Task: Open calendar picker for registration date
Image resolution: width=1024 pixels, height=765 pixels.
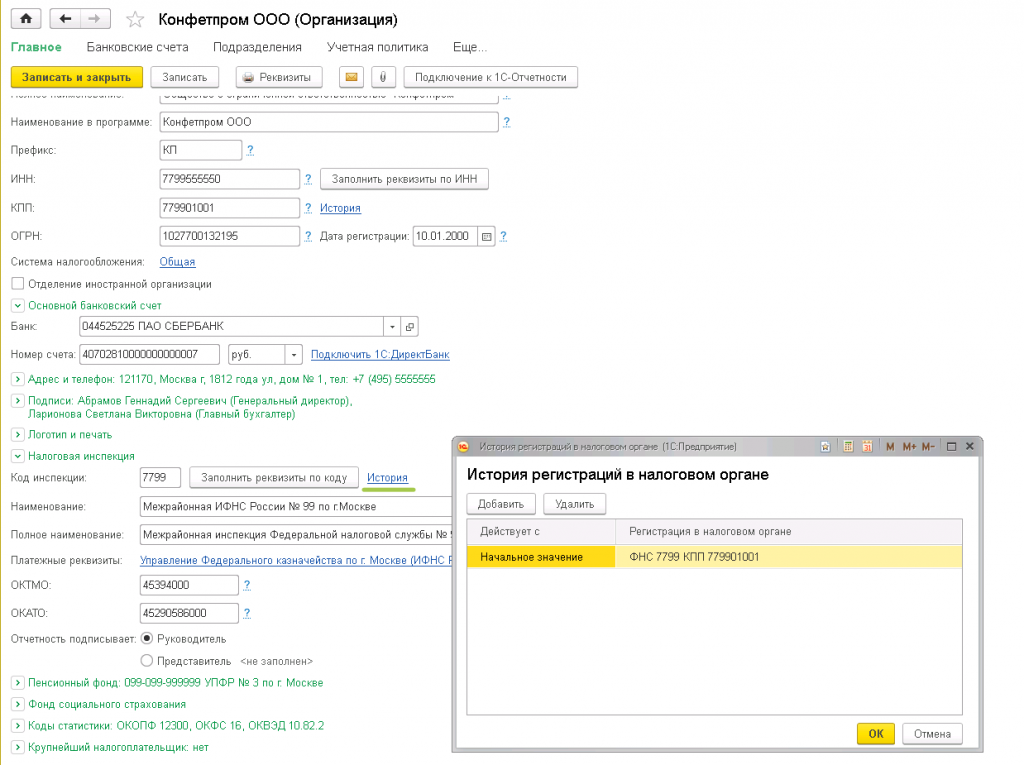Action: (486, 237)
